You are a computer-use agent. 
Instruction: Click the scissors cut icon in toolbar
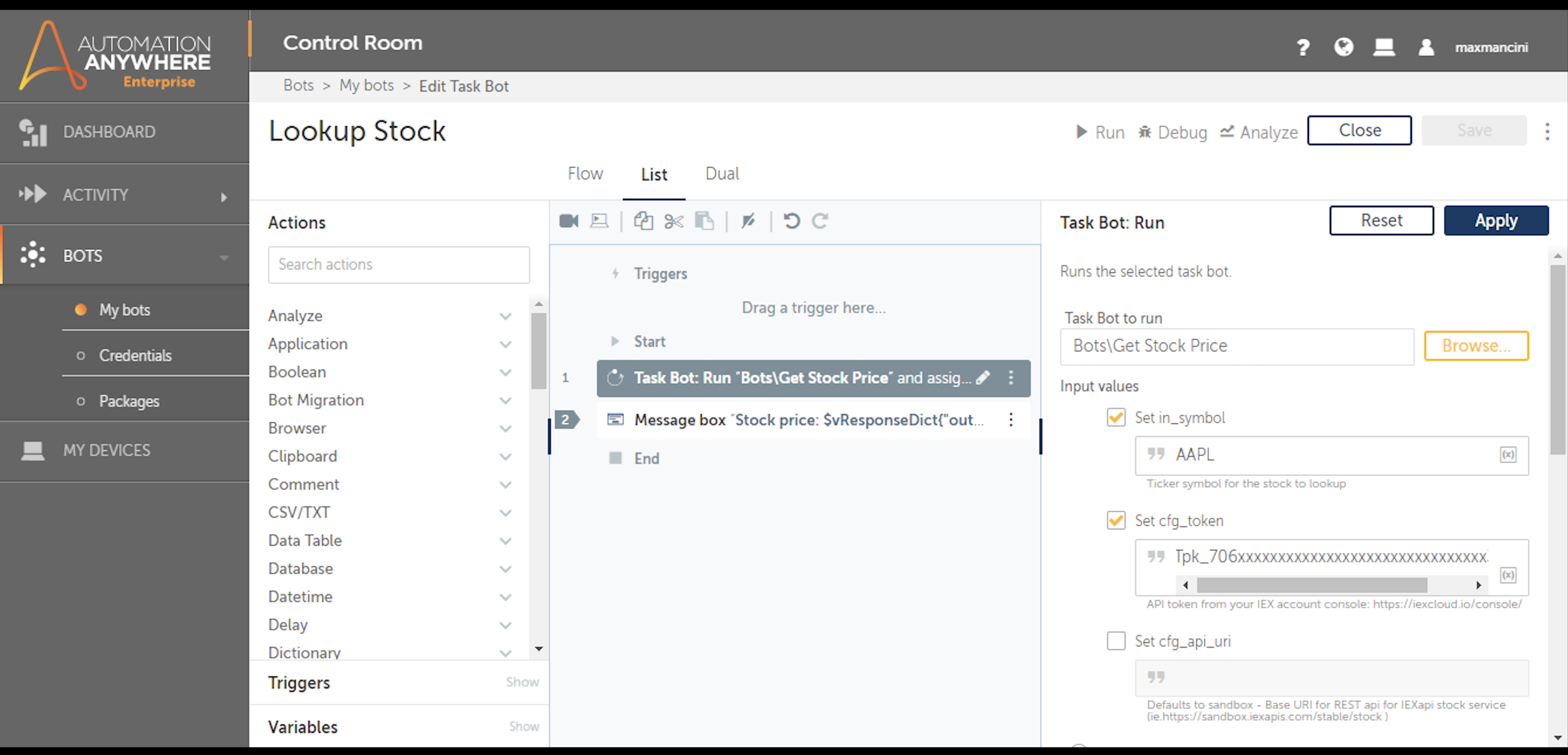673,221
